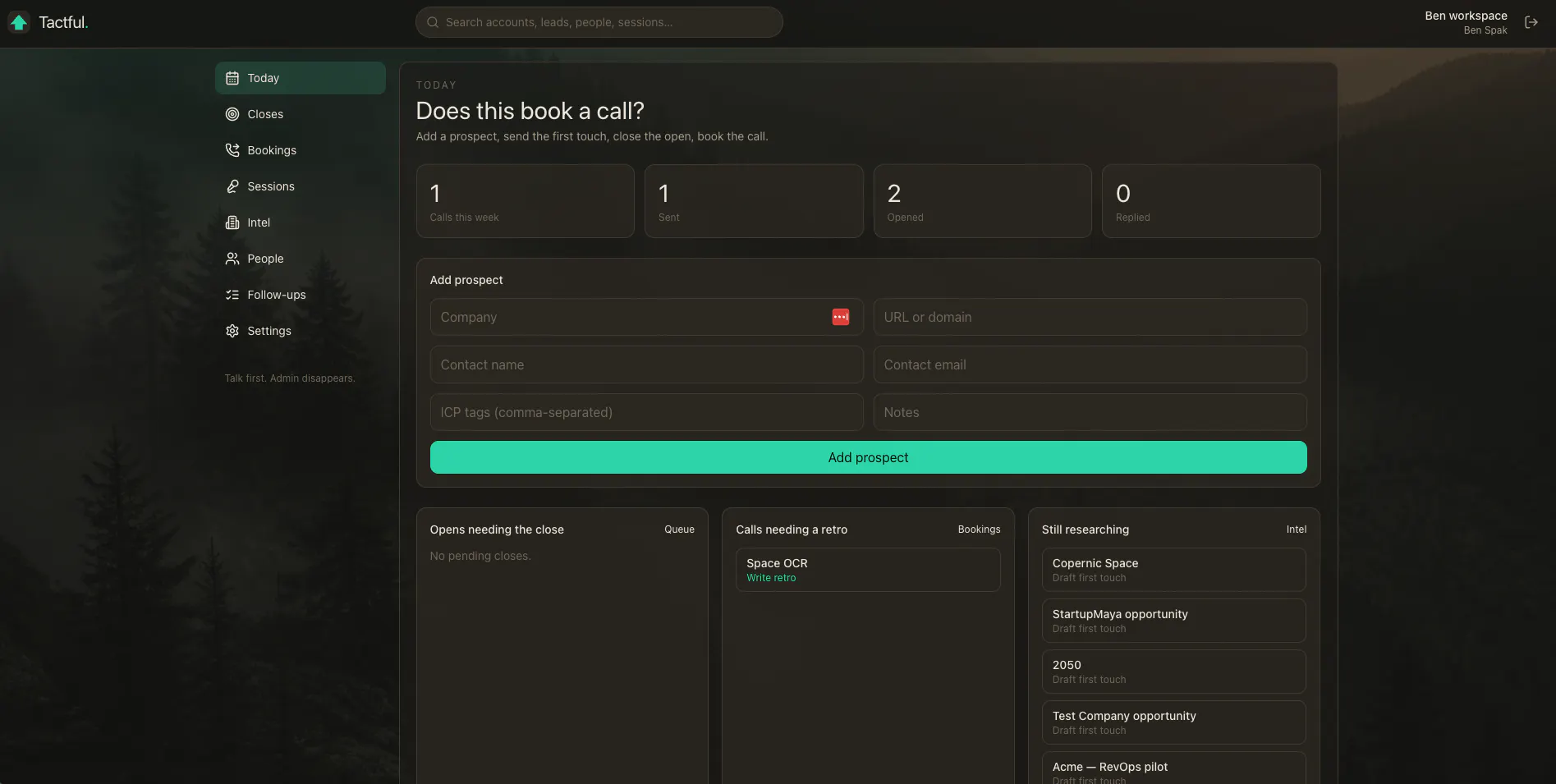1556x784 pixels.
Task: Click the Ben workspace account name
Action: [x=1466, y=16]
